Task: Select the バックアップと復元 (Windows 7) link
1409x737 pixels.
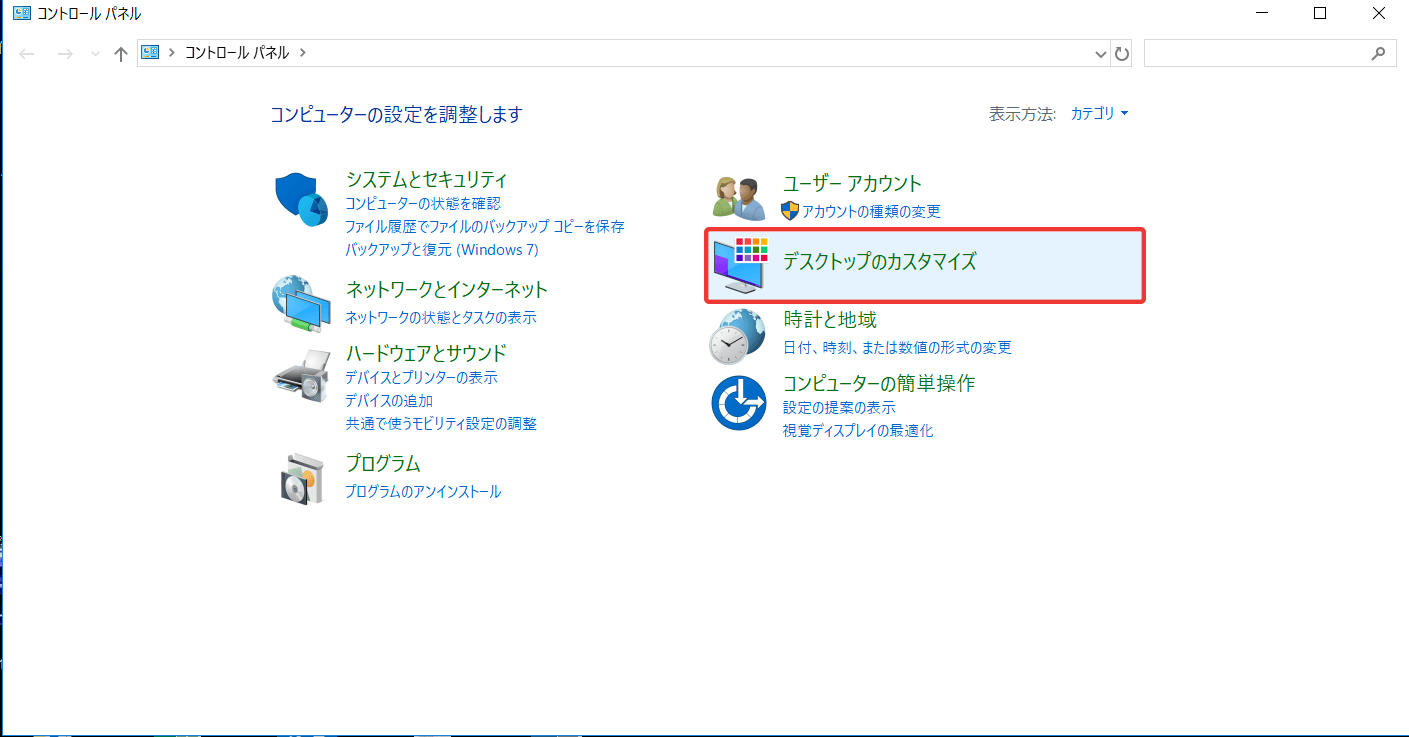Action: tap(441, 250)
